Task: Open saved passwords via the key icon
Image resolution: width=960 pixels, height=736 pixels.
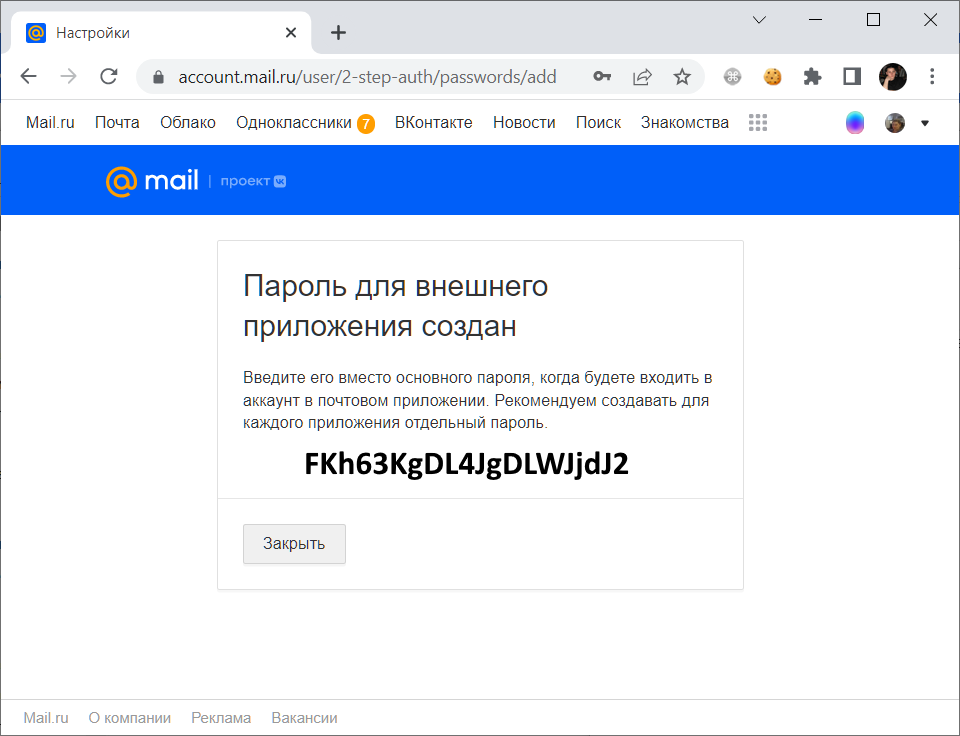Action: pyautogui.click(x=603, y=76)
